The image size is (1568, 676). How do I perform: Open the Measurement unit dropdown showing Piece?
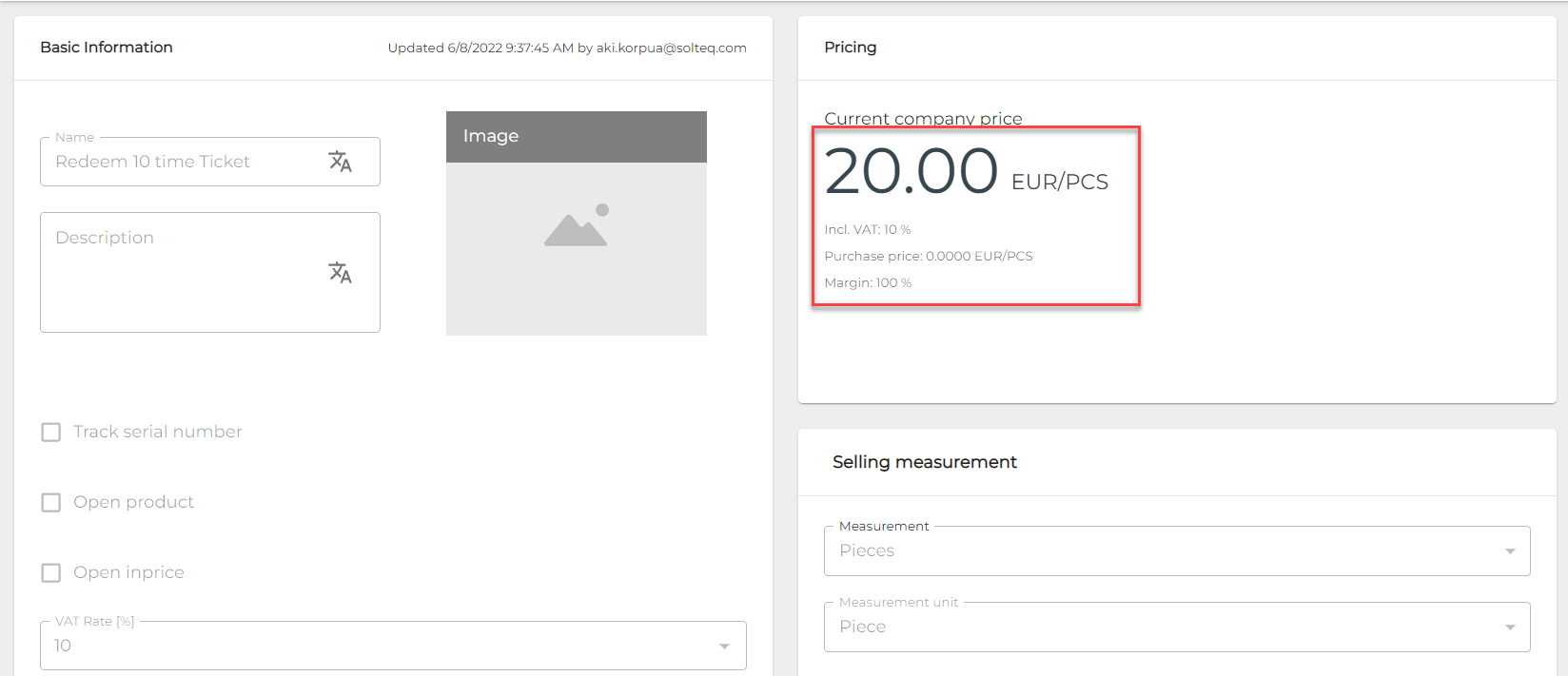1509,628
